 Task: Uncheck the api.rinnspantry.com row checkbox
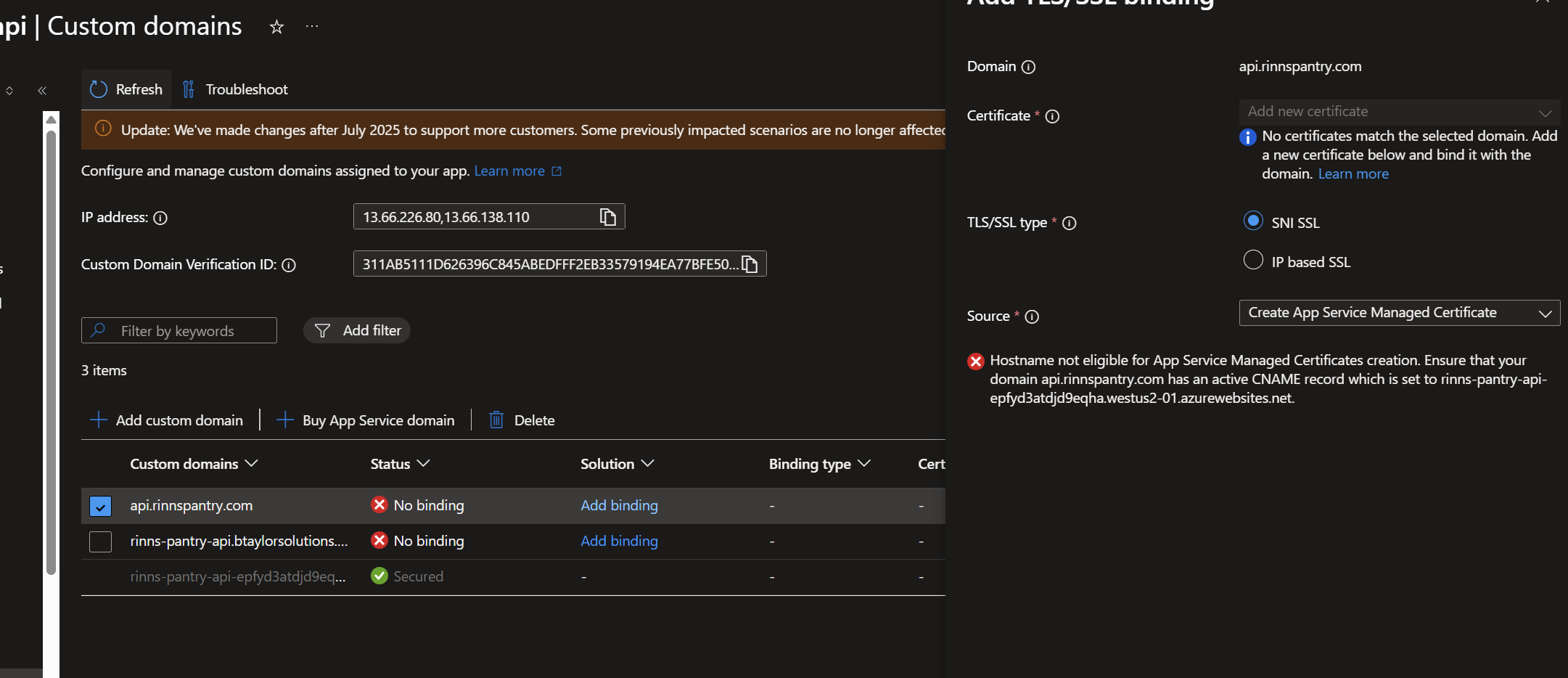click(100, 506)
